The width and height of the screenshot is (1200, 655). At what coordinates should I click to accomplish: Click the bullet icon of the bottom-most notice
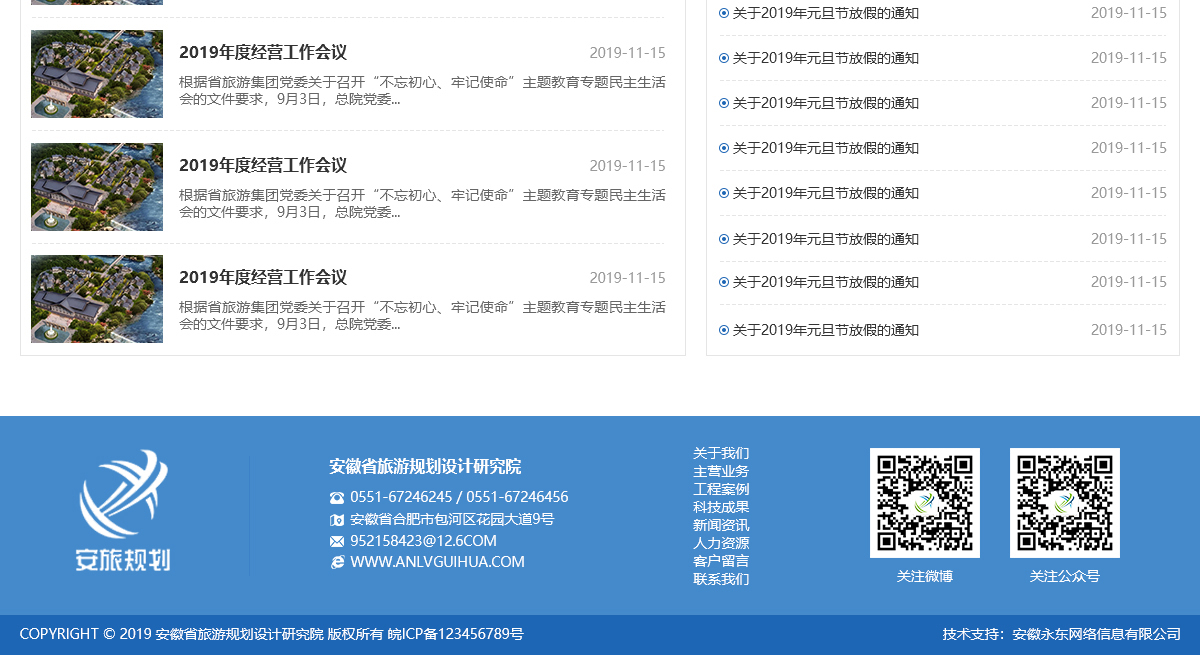click(x=724, y=330)
